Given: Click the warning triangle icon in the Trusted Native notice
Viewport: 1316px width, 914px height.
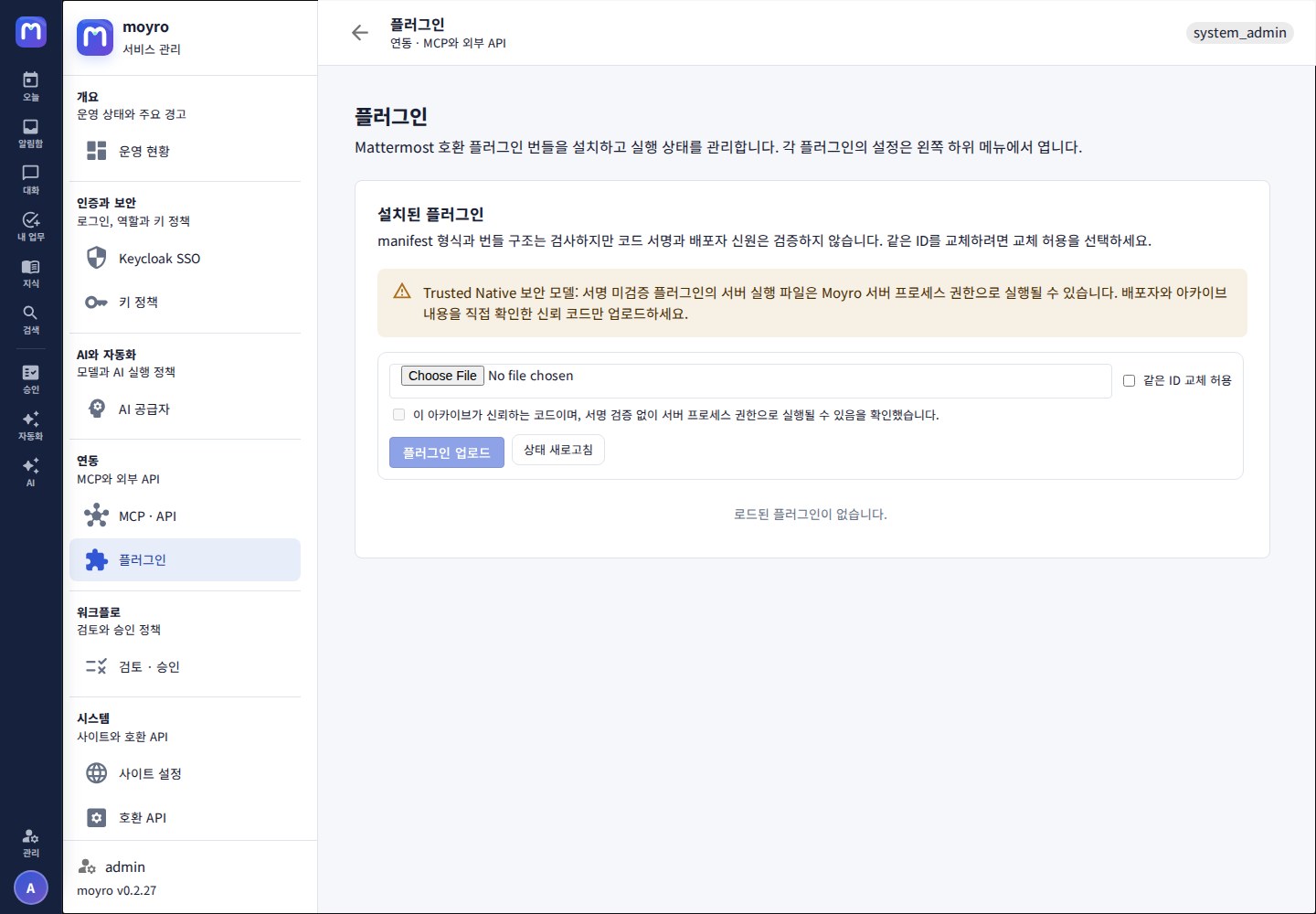Looking at the screenshot, I should pos(402,292).
